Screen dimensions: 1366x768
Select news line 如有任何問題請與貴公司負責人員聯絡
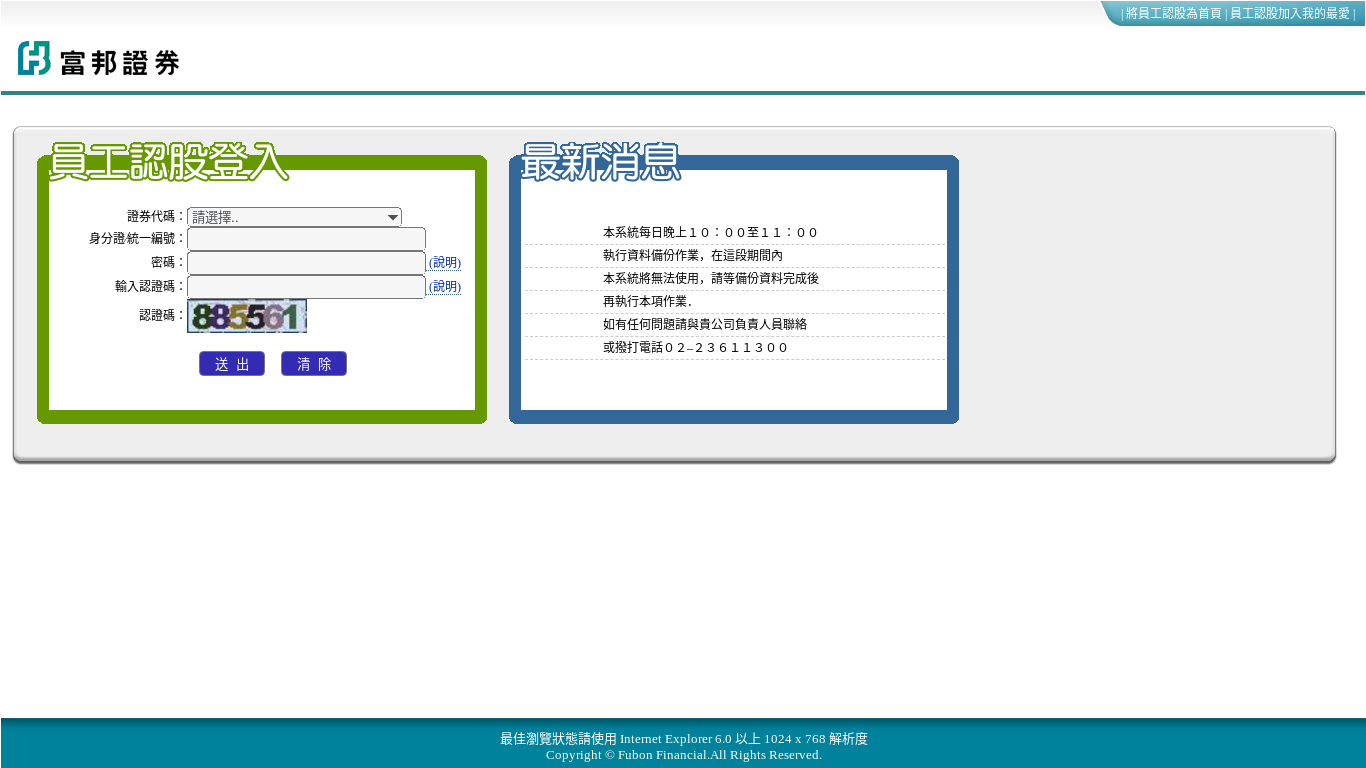coord(705,325)
